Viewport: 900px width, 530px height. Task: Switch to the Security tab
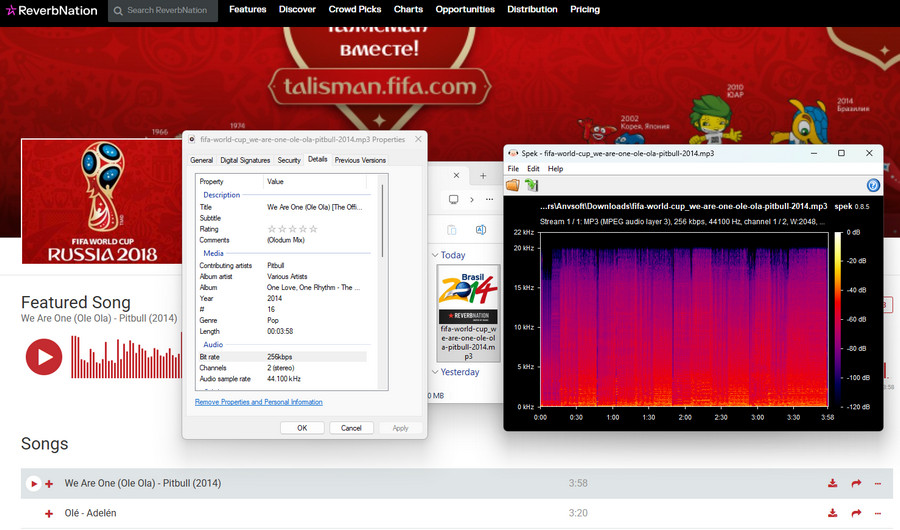[x=289, y=160]
